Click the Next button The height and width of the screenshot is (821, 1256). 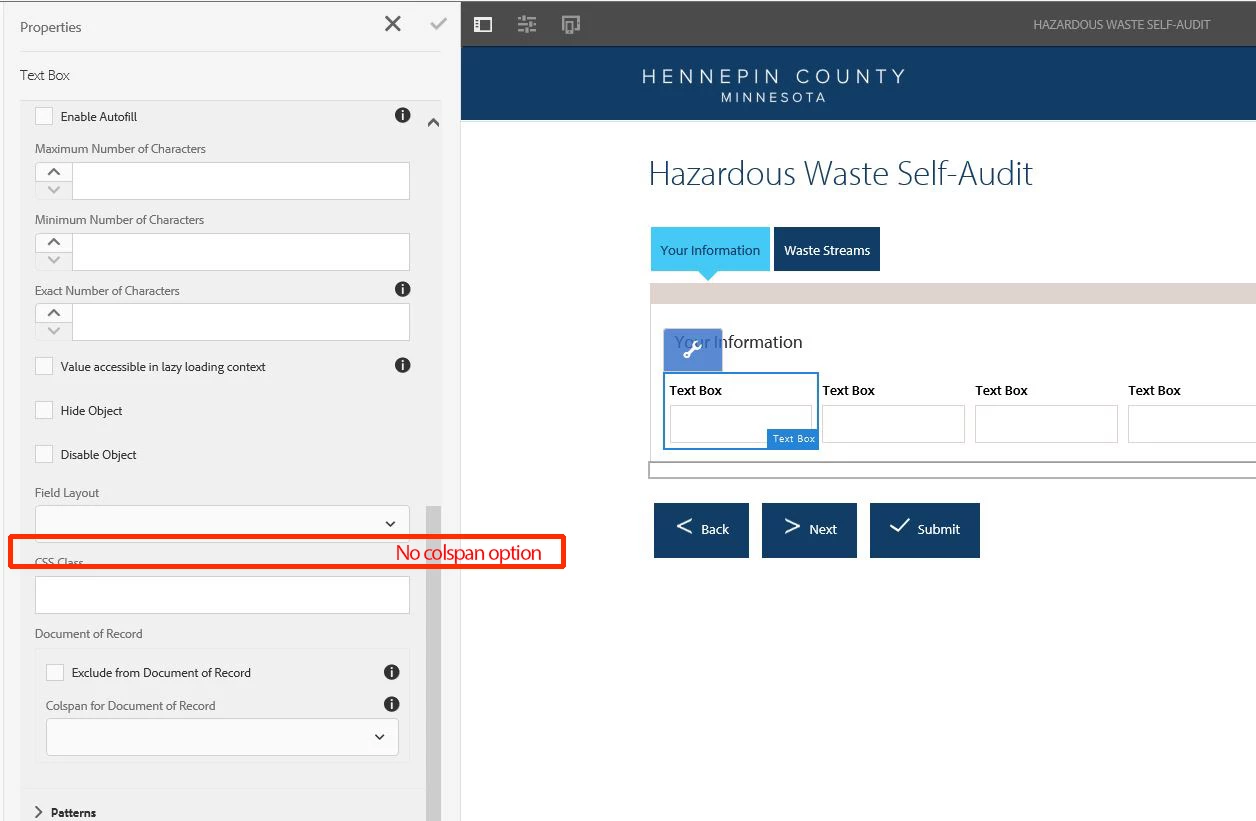809,530
